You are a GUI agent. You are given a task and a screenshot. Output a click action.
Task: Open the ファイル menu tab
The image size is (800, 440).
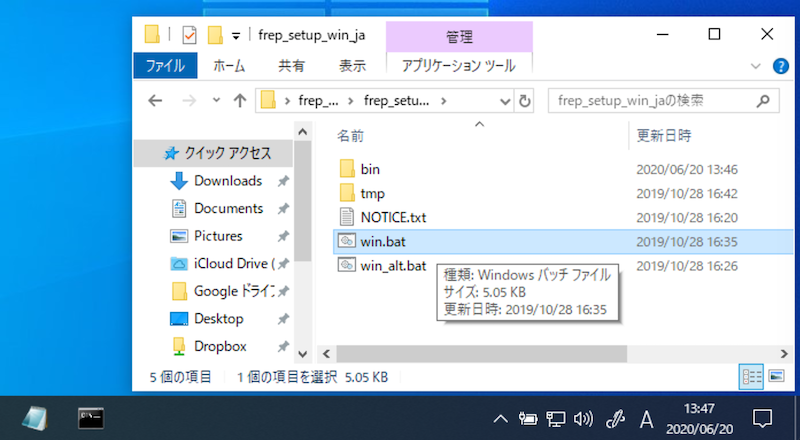165,66
